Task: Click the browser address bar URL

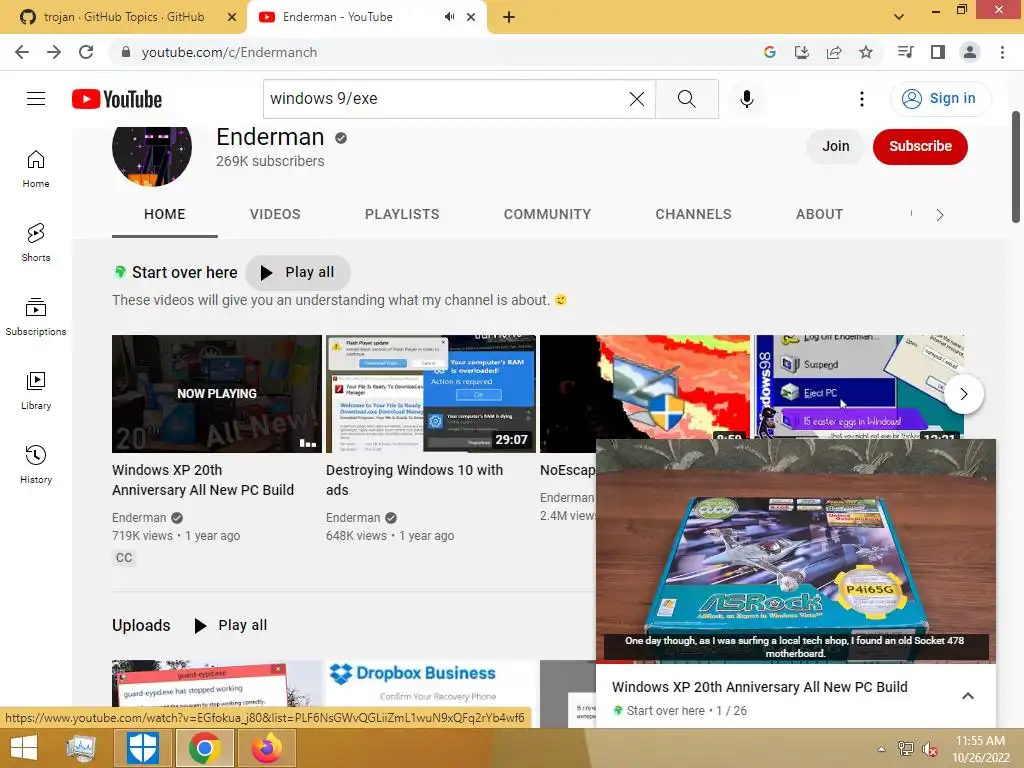Action: [x=229, y=52]
